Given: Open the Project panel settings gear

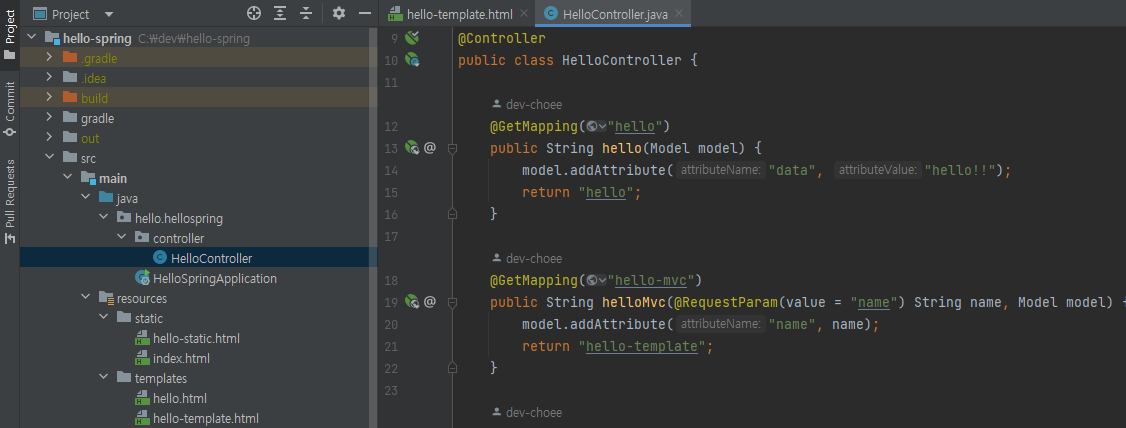Looking at the screenshot, I should [339, 14].
